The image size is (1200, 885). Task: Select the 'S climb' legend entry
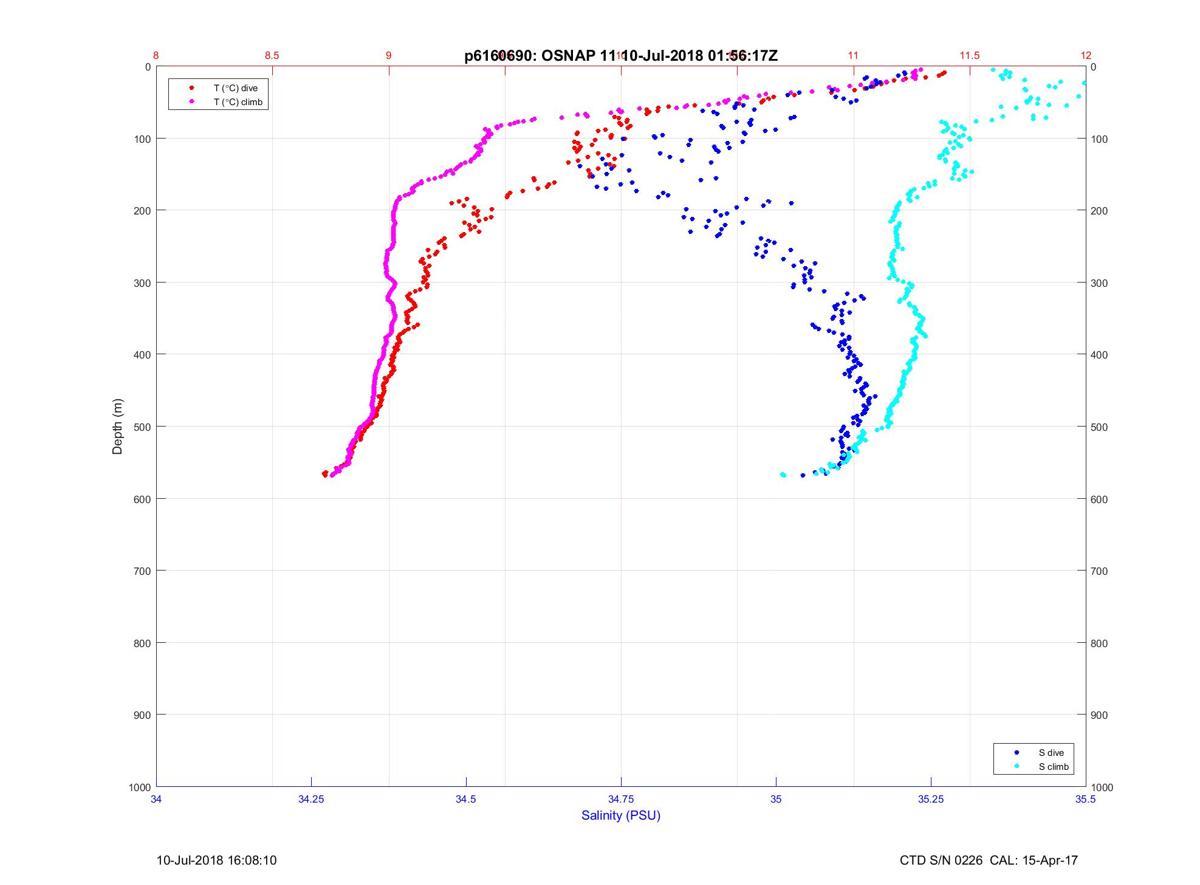click(1054, 766)
